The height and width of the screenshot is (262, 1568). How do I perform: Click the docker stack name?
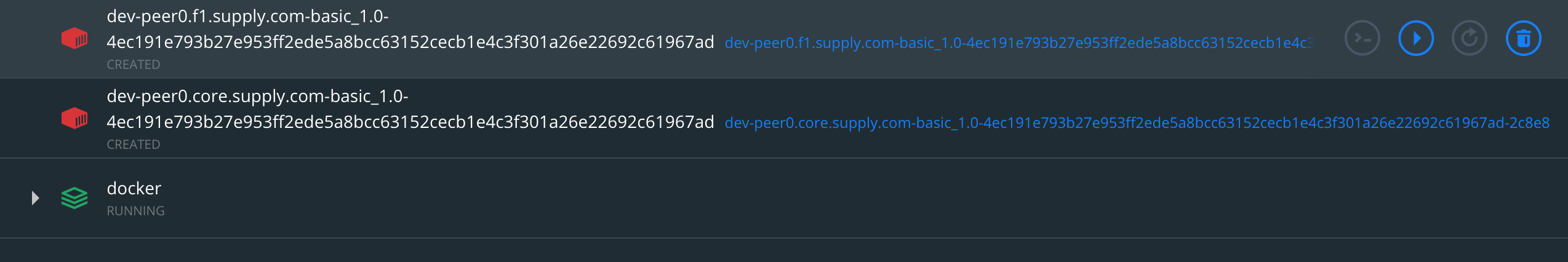click(x=134, y=188)
